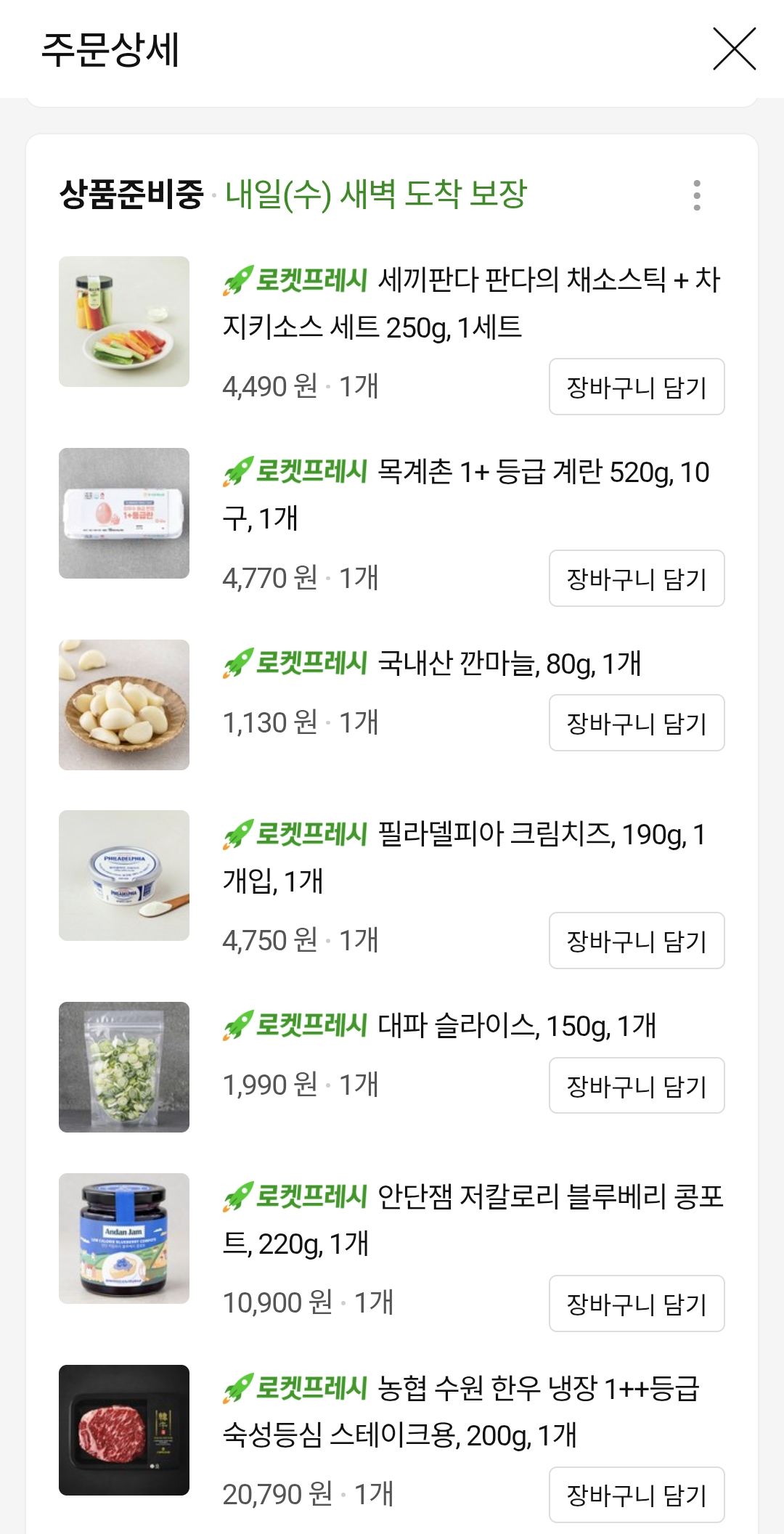Open the peeled garlic product thumbnail
The height and width of the screenshot is (1534, 784).
coord(124,705)
